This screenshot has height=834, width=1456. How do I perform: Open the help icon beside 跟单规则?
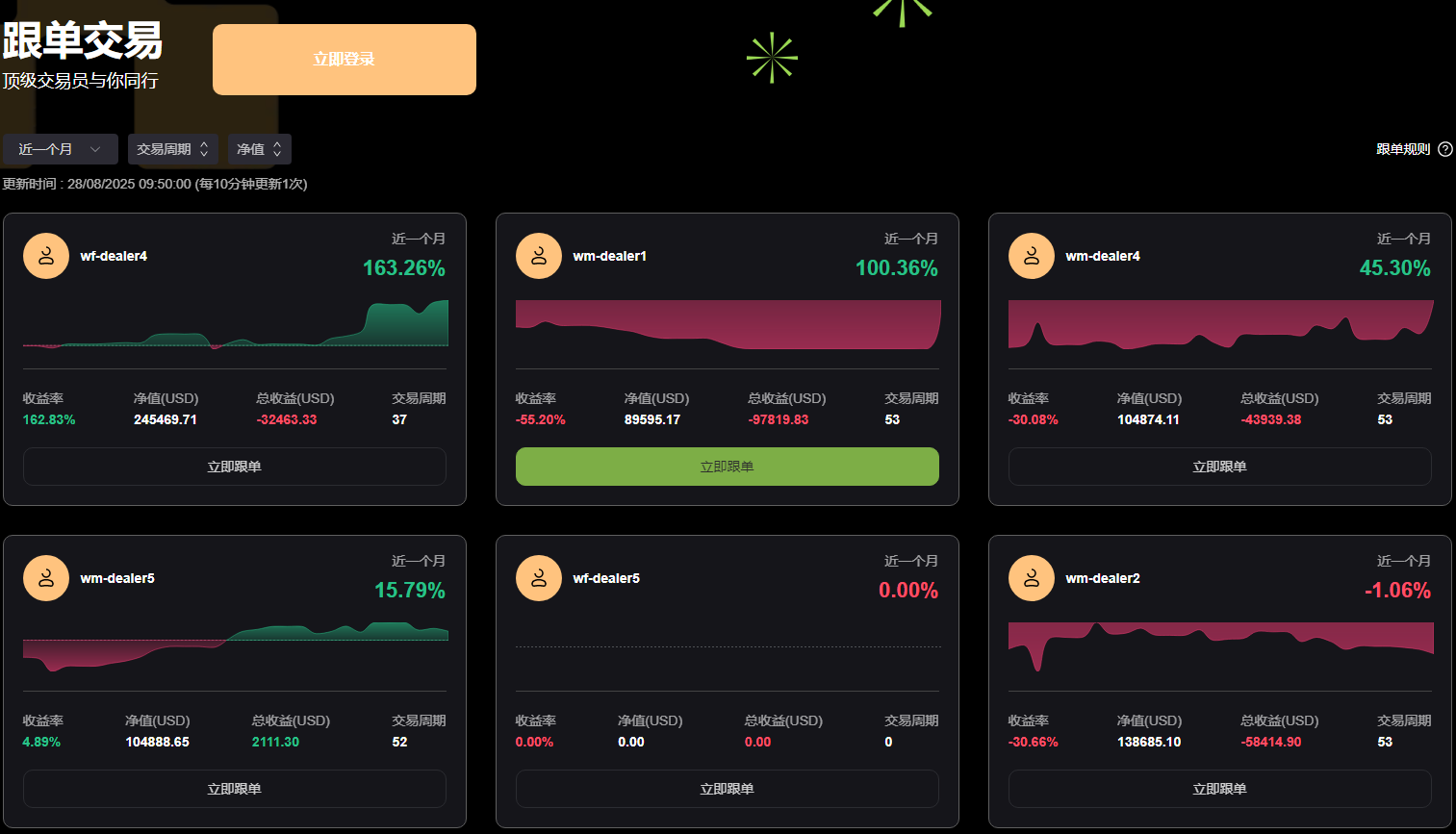(1445, 149)
